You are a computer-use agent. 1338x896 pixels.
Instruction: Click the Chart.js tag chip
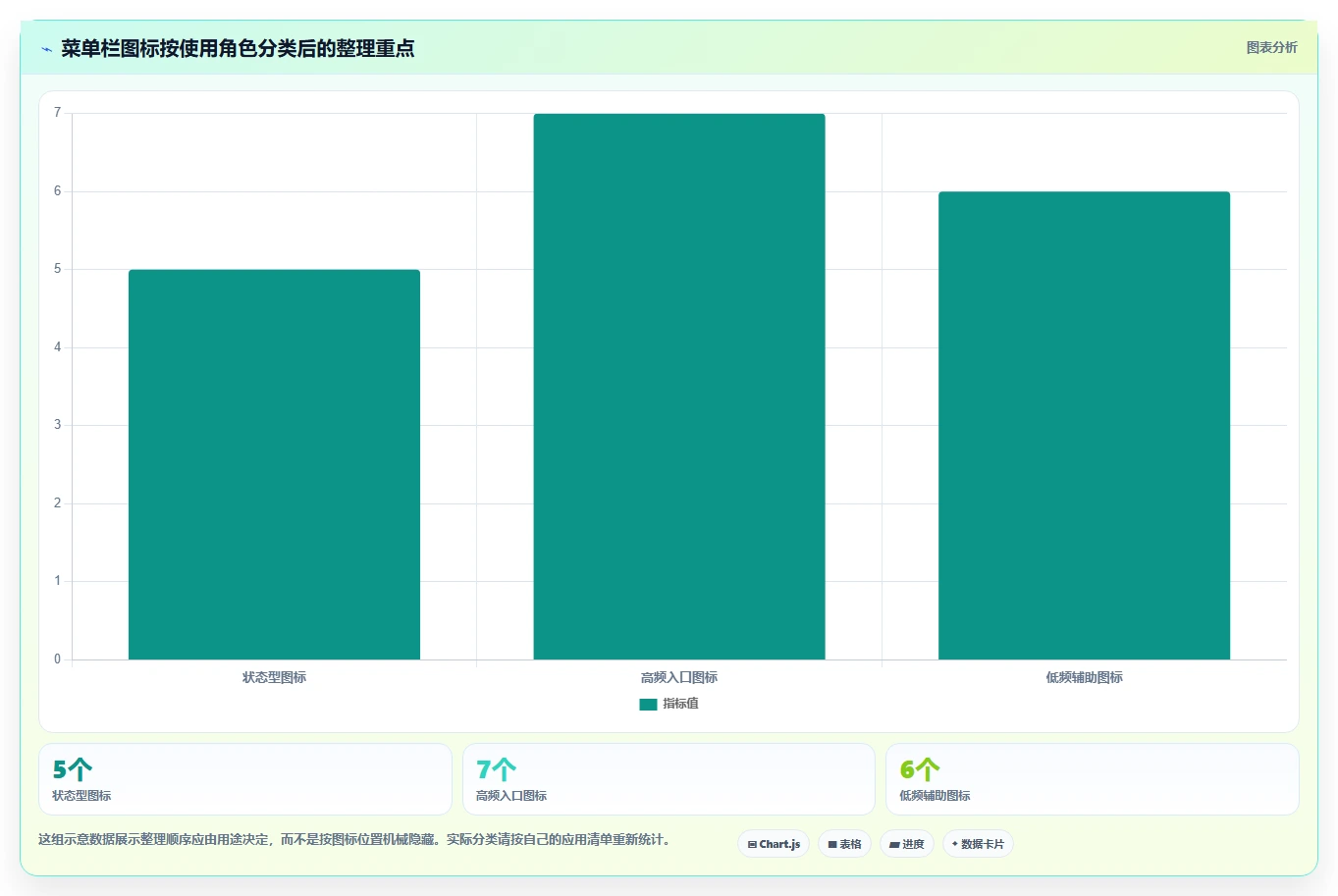pos(774,844)
